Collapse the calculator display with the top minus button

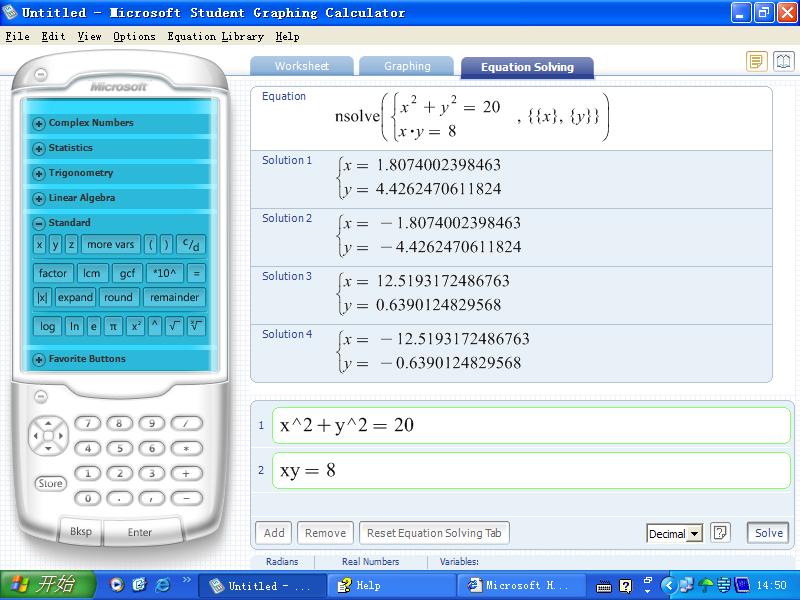(x=41, y=74)
